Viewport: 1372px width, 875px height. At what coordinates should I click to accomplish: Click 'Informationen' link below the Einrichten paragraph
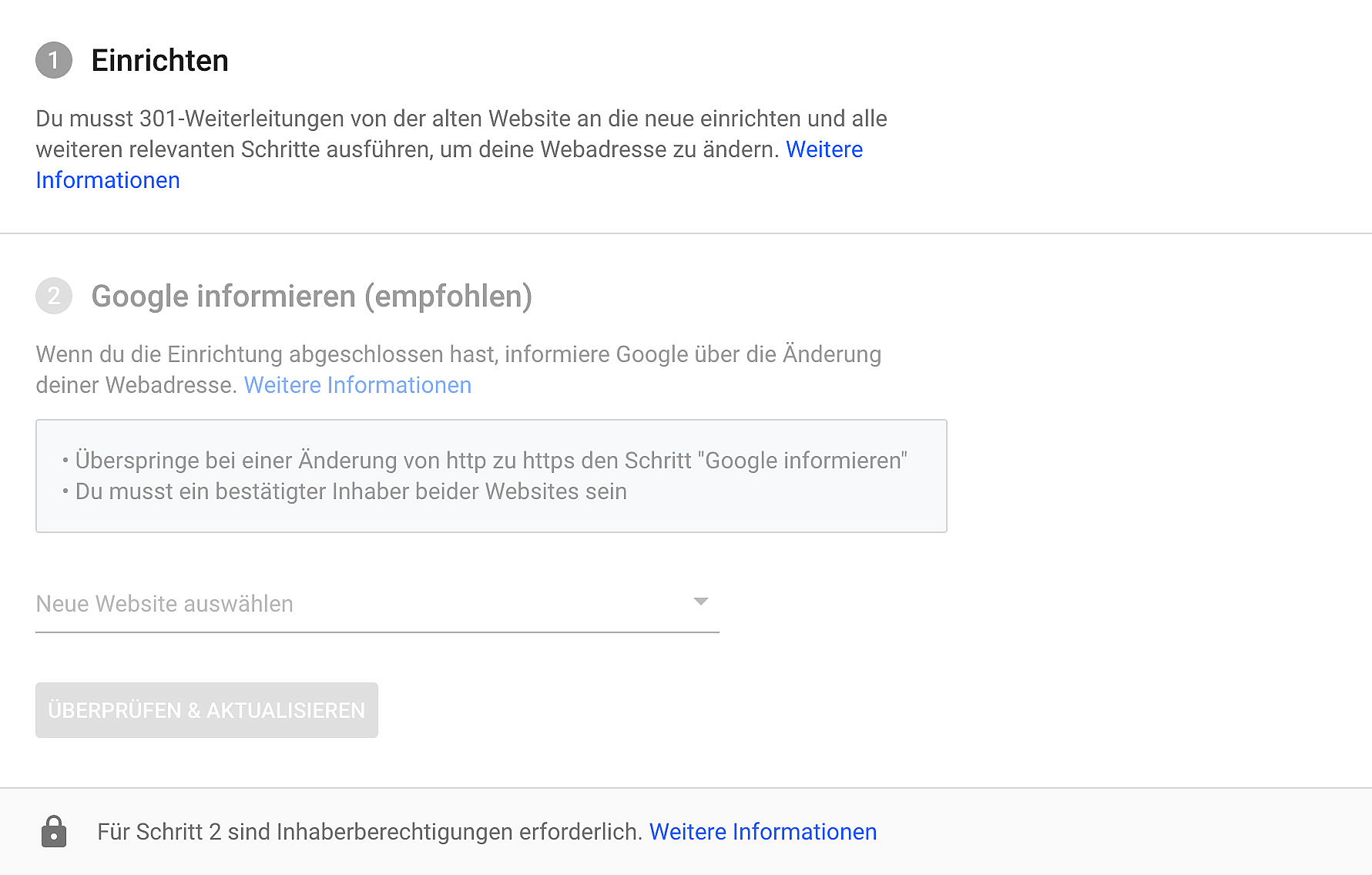[x=108, y=180]
